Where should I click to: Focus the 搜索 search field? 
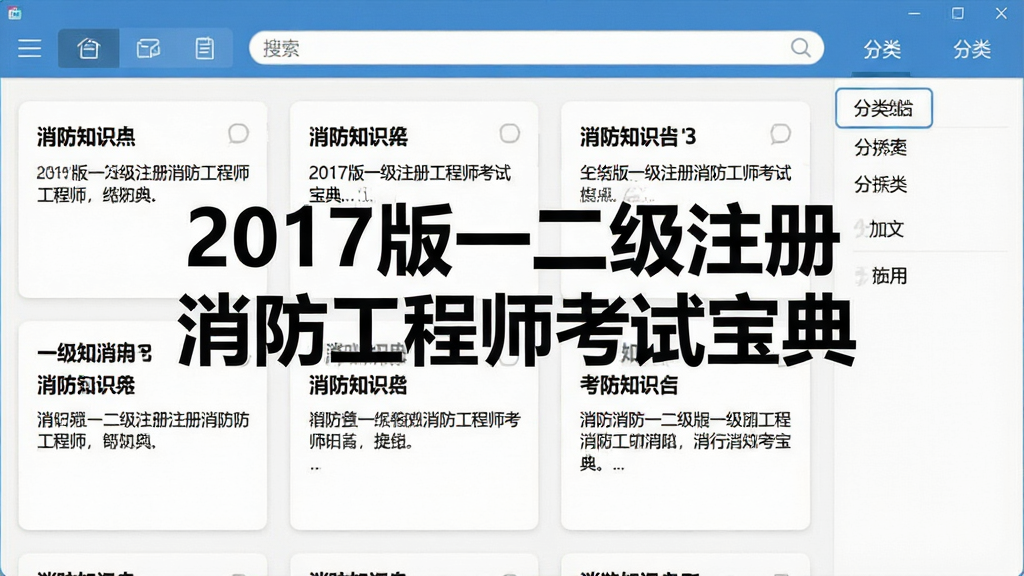(536, 48)
